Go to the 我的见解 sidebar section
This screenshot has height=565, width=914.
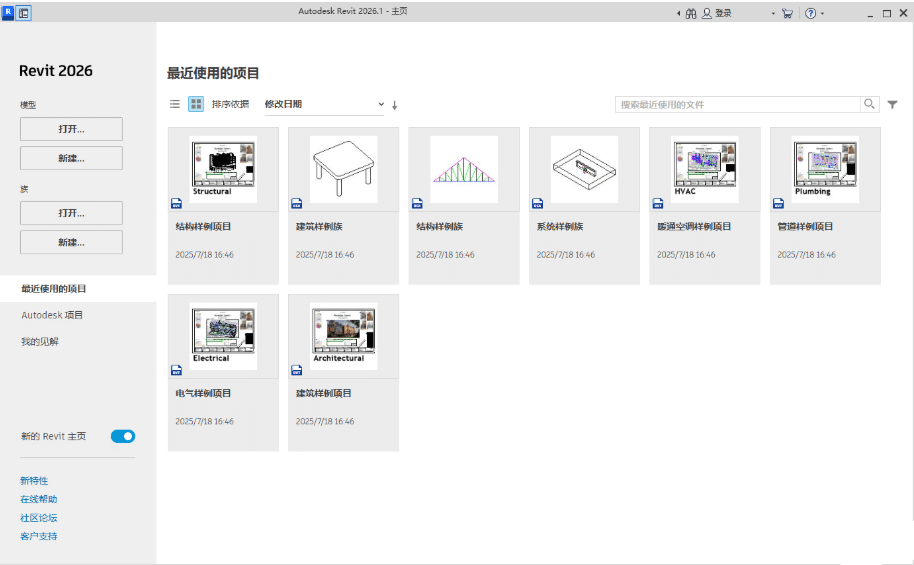point(40,341)
